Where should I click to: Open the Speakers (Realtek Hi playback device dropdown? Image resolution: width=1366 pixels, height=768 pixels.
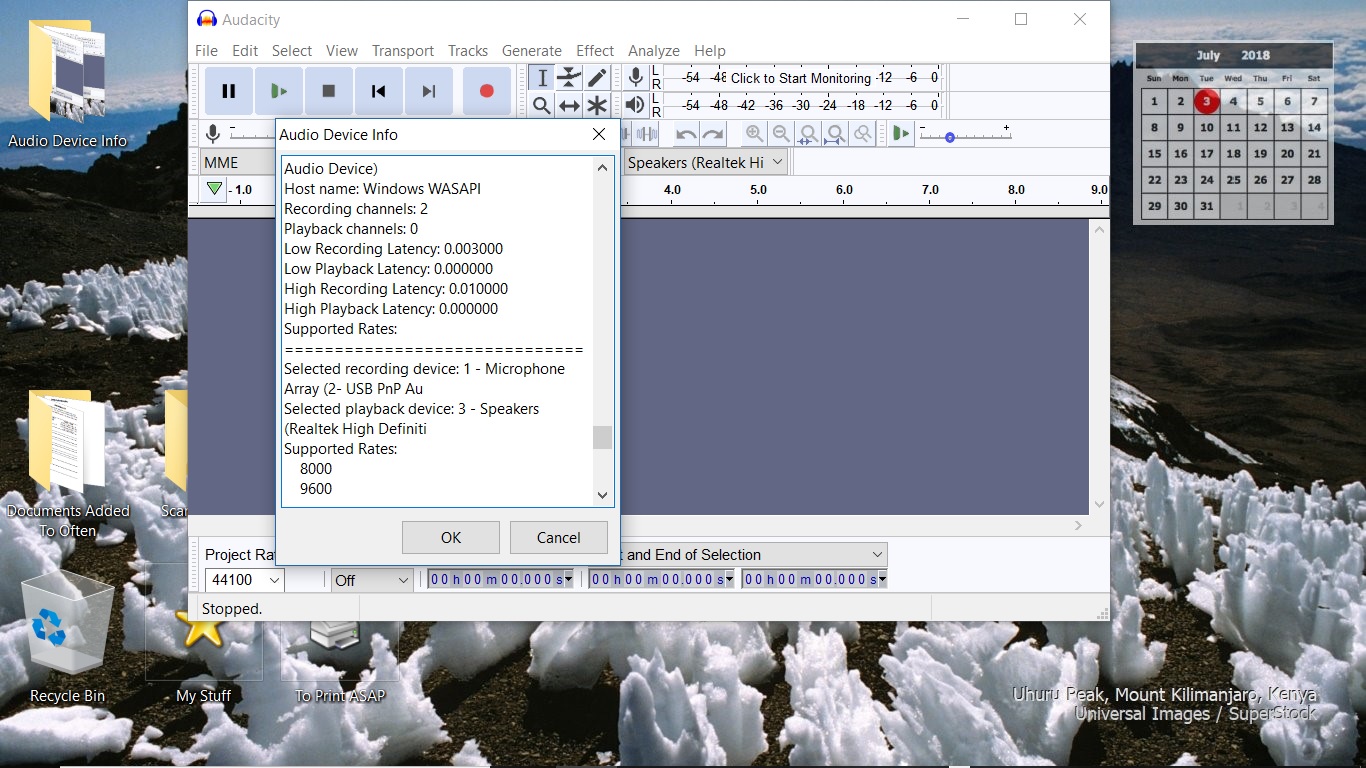[706, 162]
